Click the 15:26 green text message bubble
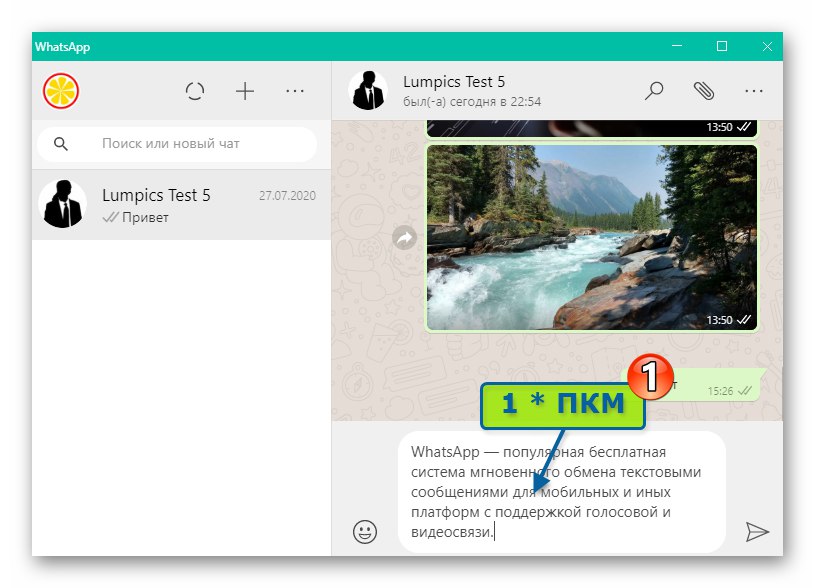This screenshot has width=815, height=588. click(x=716, y=384)
